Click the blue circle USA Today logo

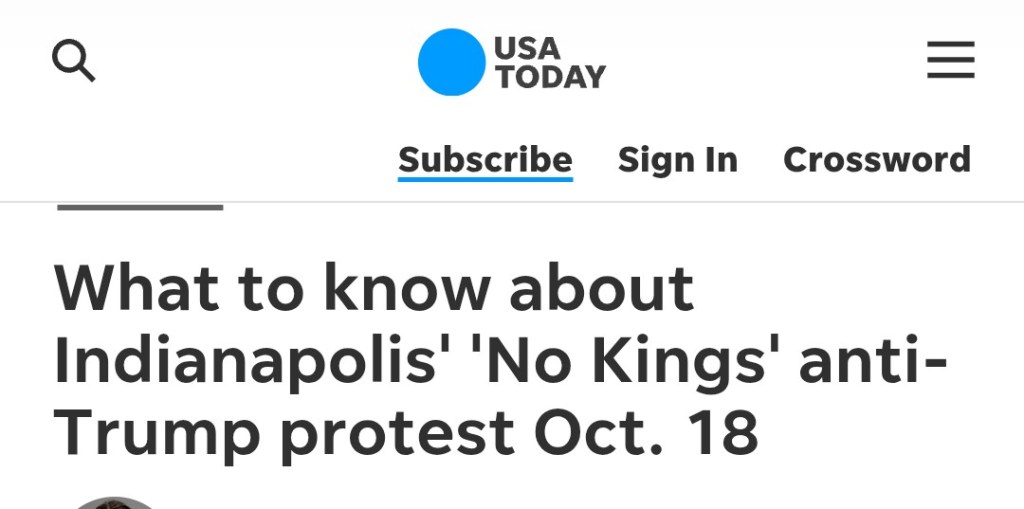(x=451, y=62)
